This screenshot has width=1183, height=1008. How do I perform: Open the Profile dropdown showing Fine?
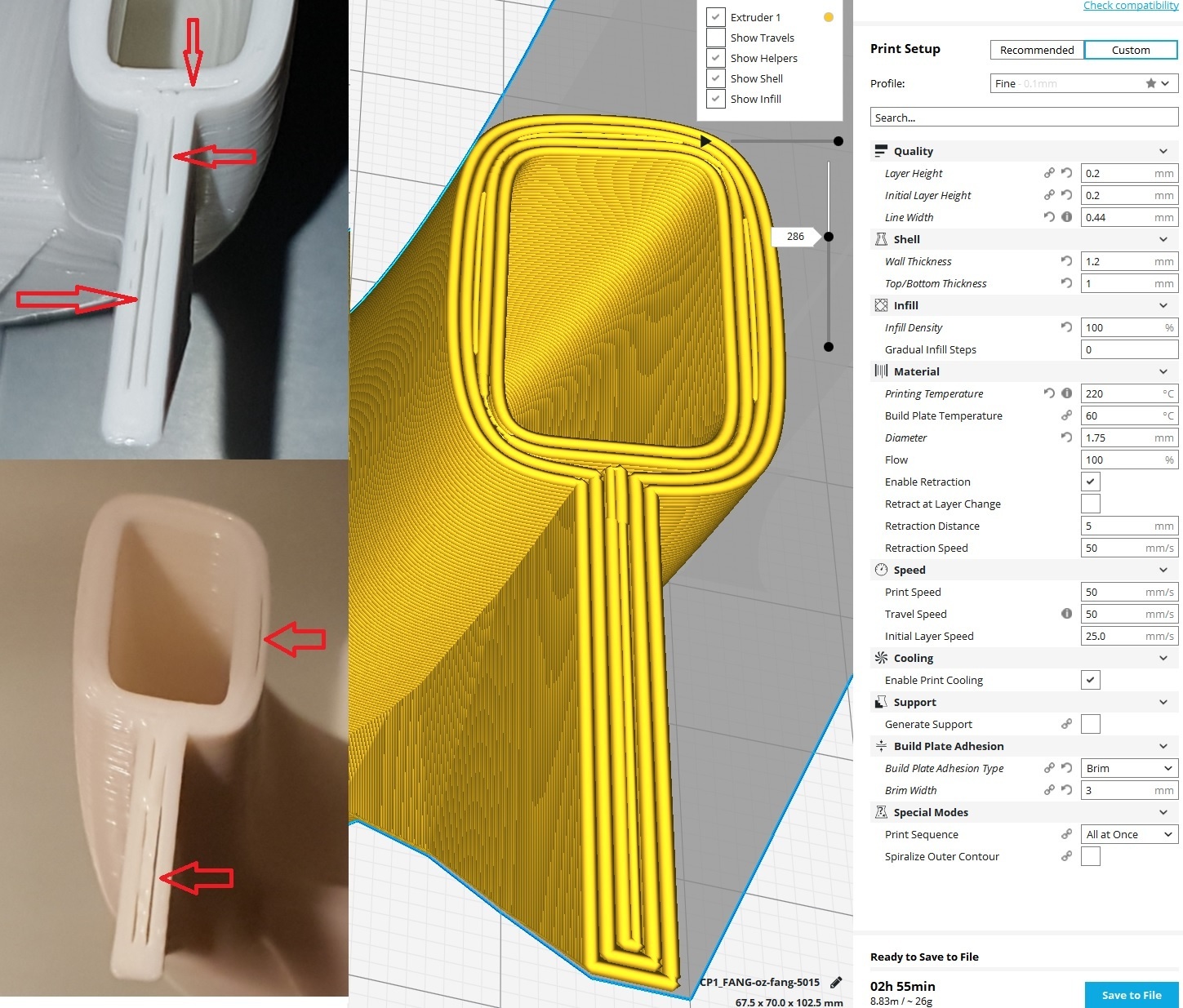(1083, 83)
